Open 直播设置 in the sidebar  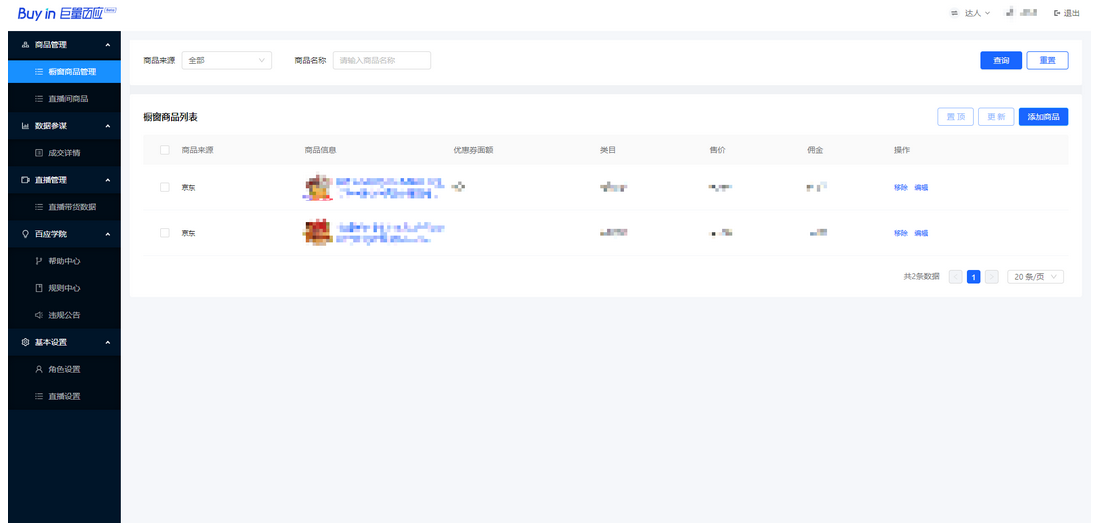tap(64, 396)
